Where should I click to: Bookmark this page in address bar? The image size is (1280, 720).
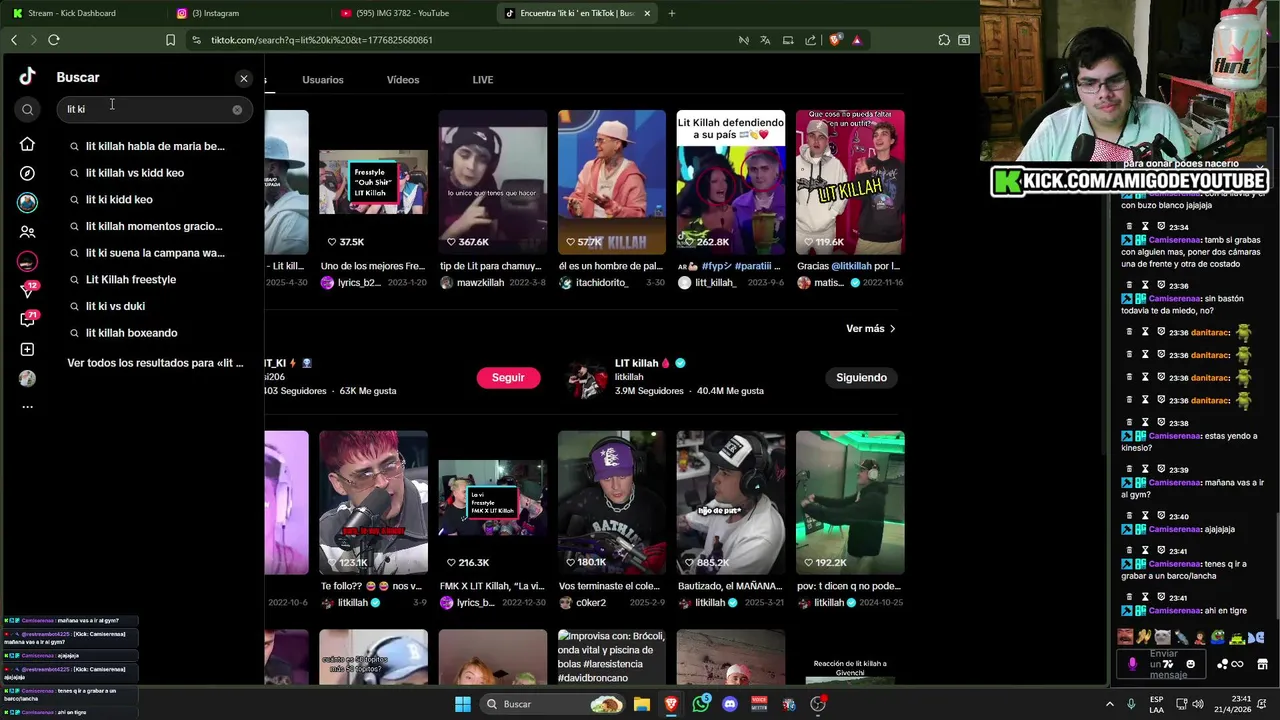click(x=170, y=40)
